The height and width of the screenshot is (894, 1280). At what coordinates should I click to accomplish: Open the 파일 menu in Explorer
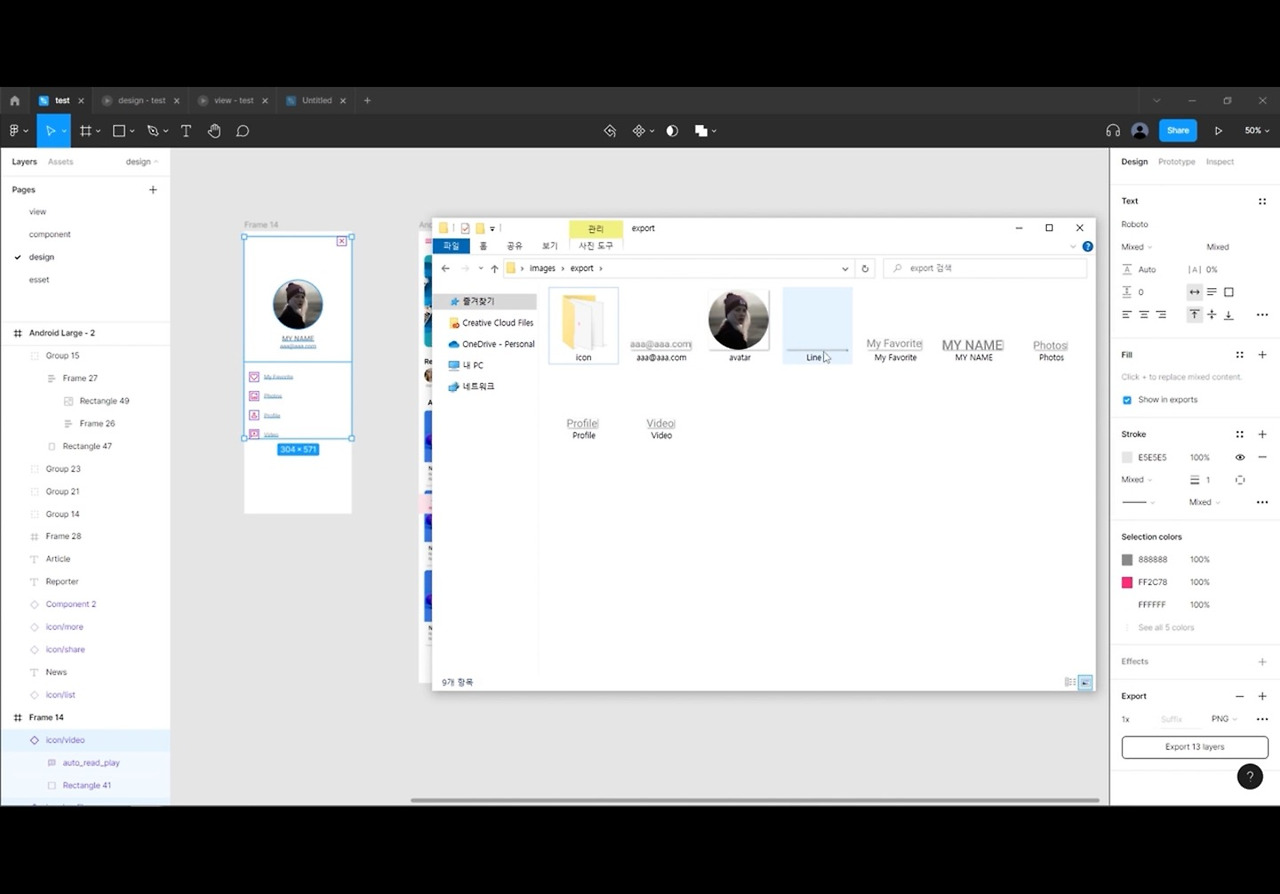click(x=451, y=246)
